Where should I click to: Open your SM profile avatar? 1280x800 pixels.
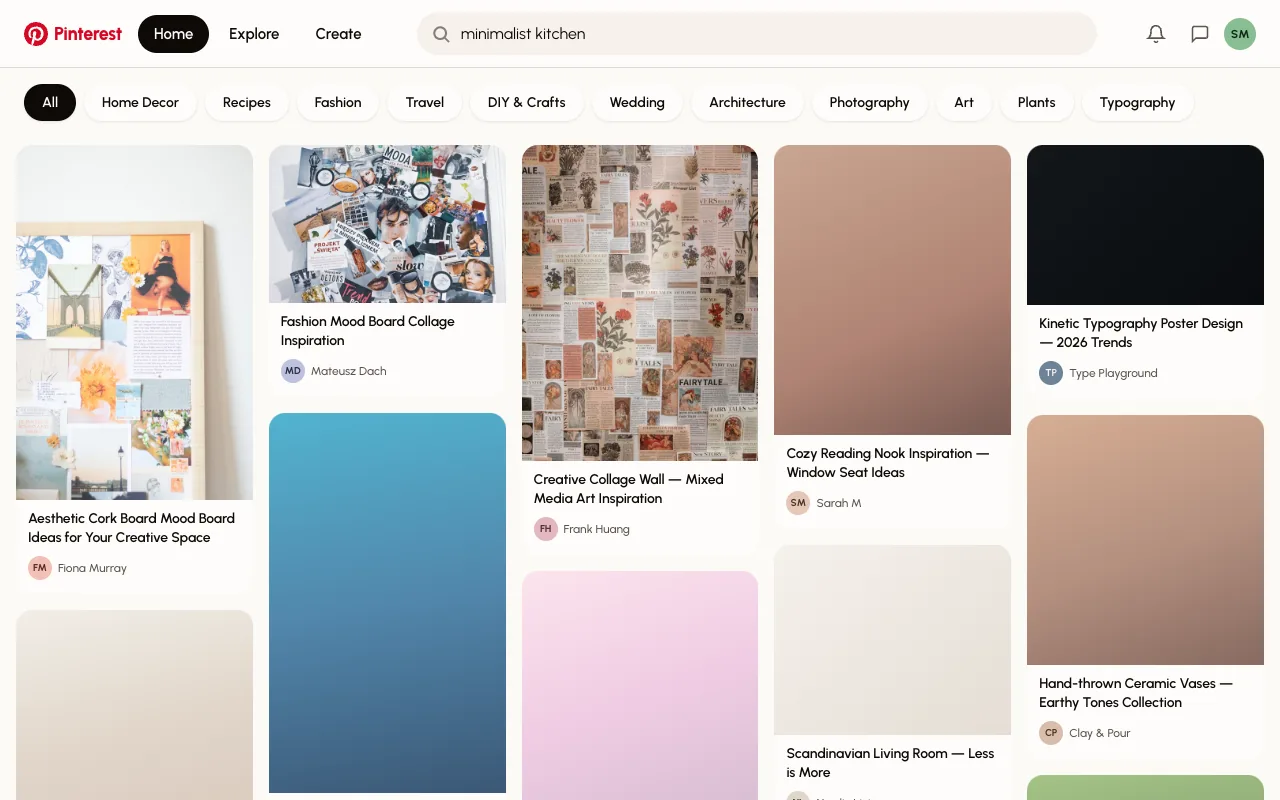[1239, 33]
